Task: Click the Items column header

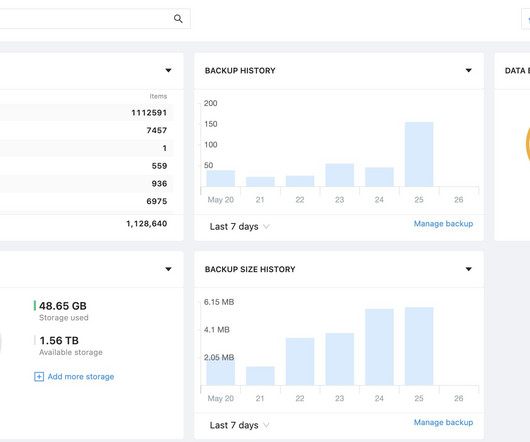Action: pos(158,96)
